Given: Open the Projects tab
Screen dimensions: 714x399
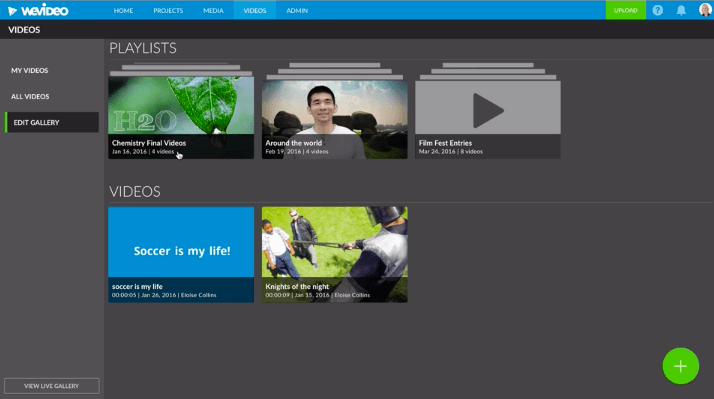Looking at the screenshot, I should 168,10.
